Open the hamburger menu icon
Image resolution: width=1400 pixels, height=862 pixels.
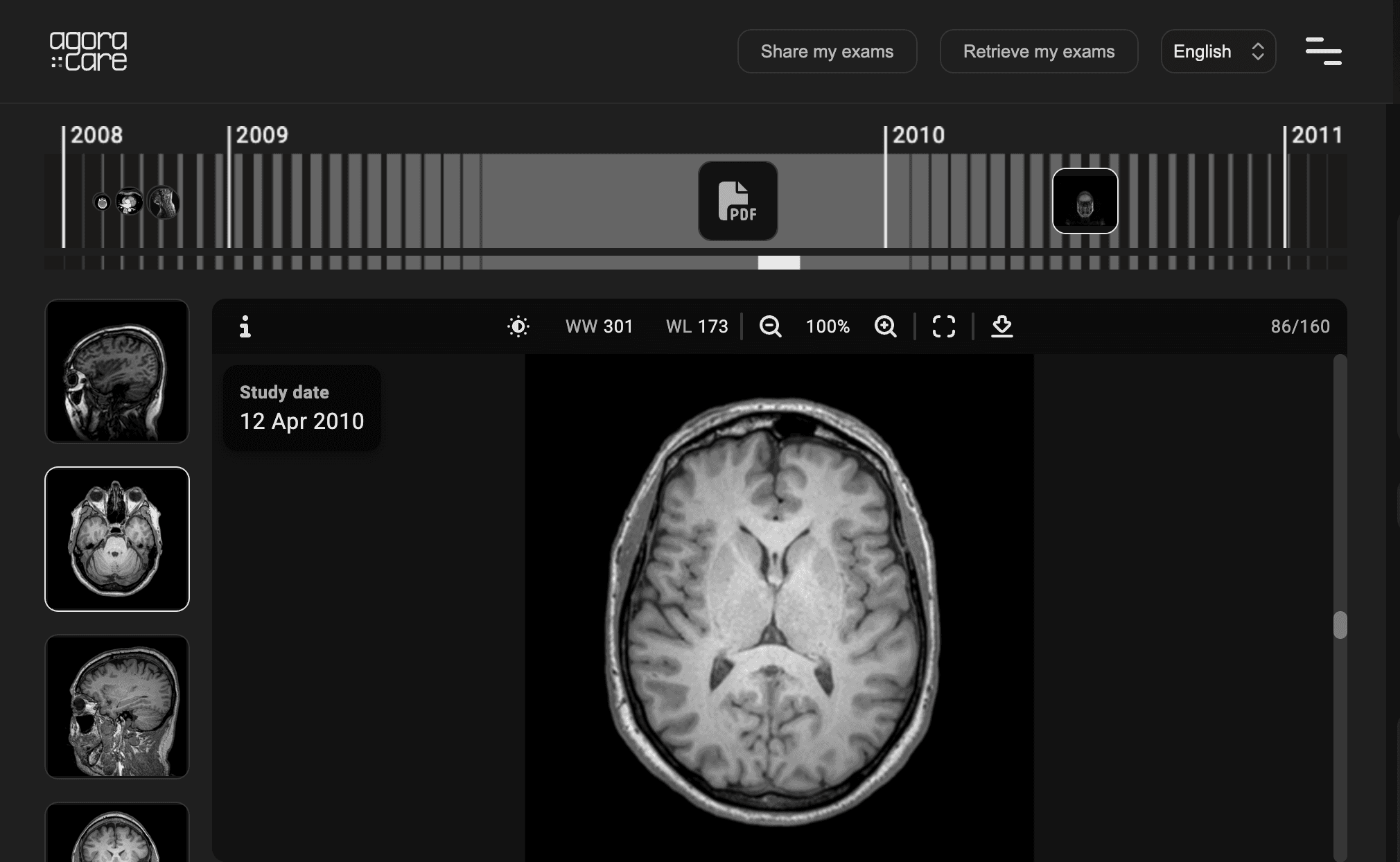click(x=1323, y=51)
